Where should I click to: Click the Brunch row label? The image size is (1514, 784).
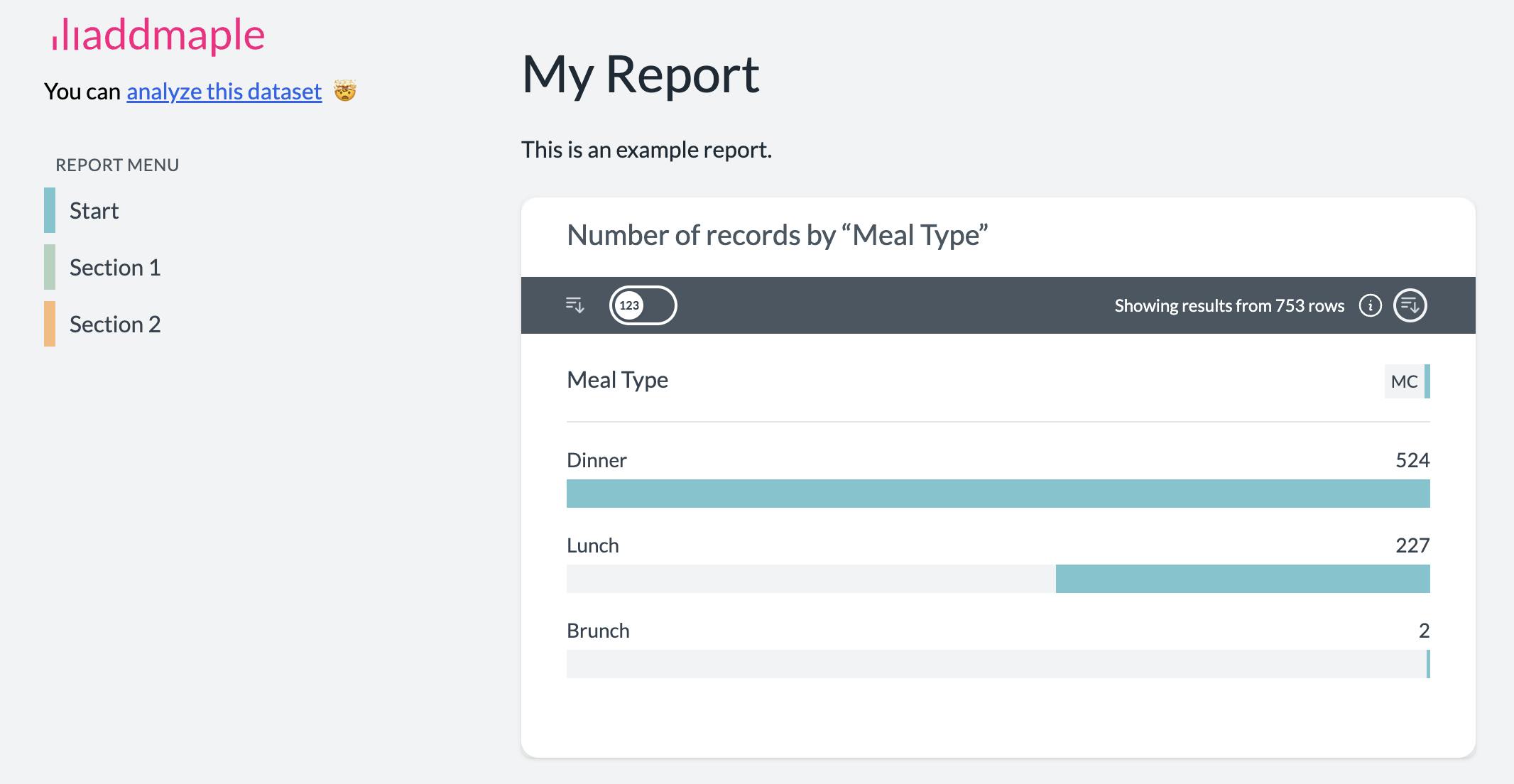[598, 631]
